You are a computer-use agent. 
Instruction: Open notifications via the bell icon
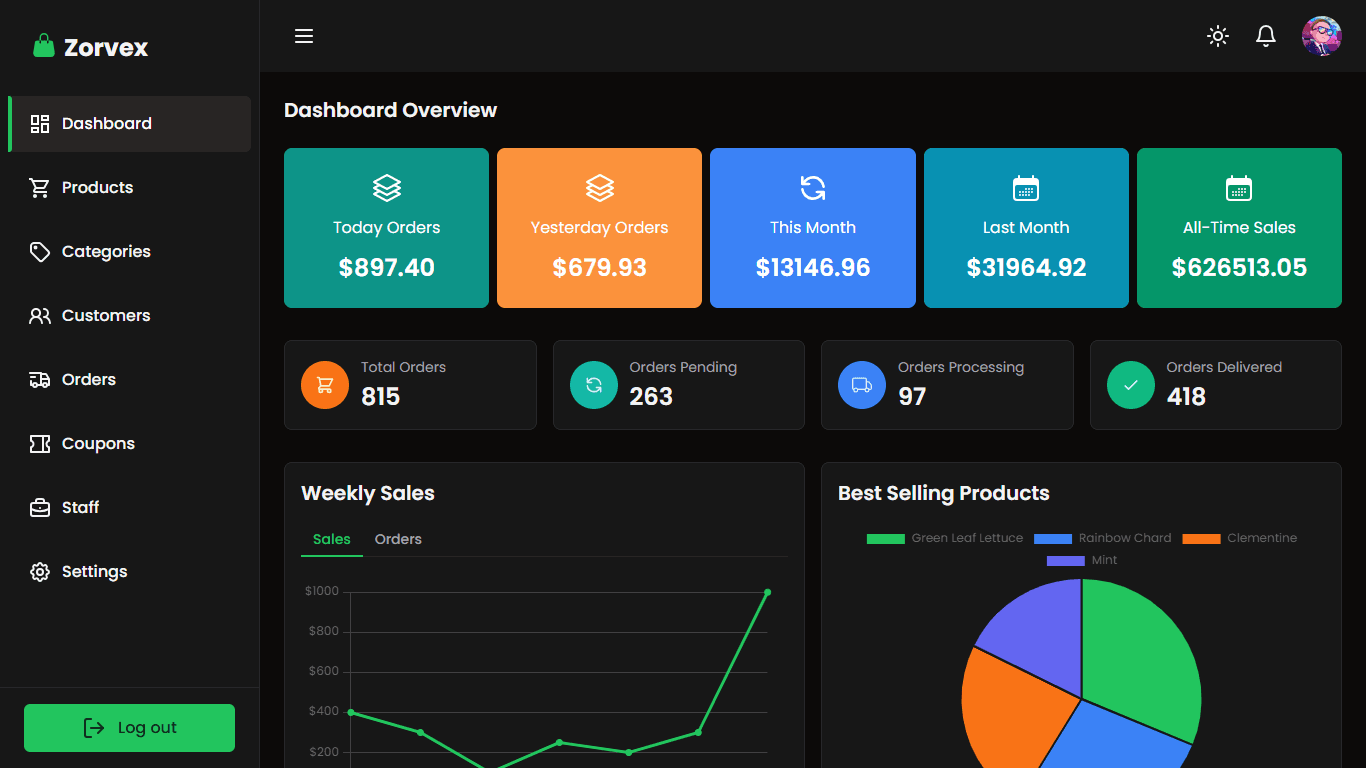tap(1265, 36)
